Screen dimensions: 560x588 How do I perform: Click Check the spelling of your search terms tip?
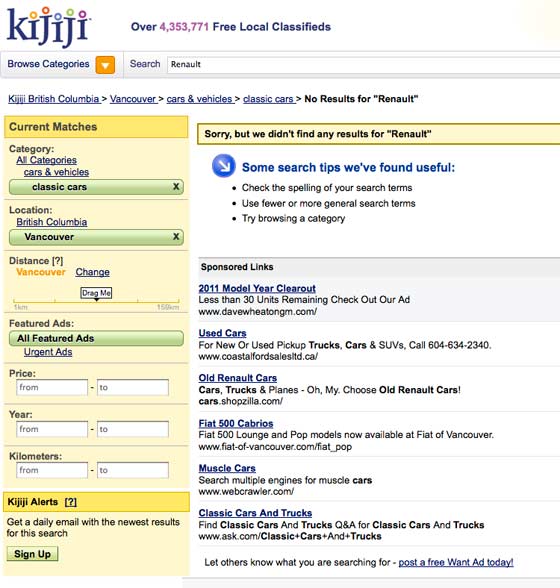[x=327, y=188]
